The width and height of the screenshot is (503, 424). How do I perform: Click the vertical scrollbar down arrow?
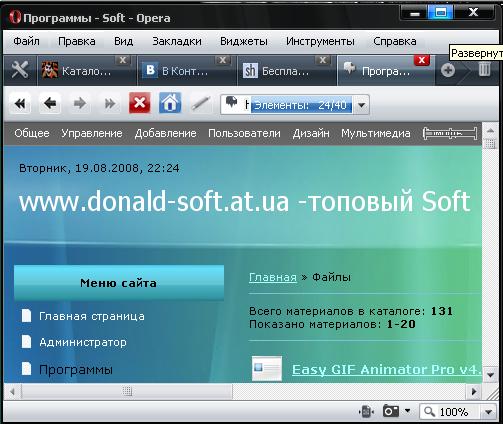pos(490,375)
